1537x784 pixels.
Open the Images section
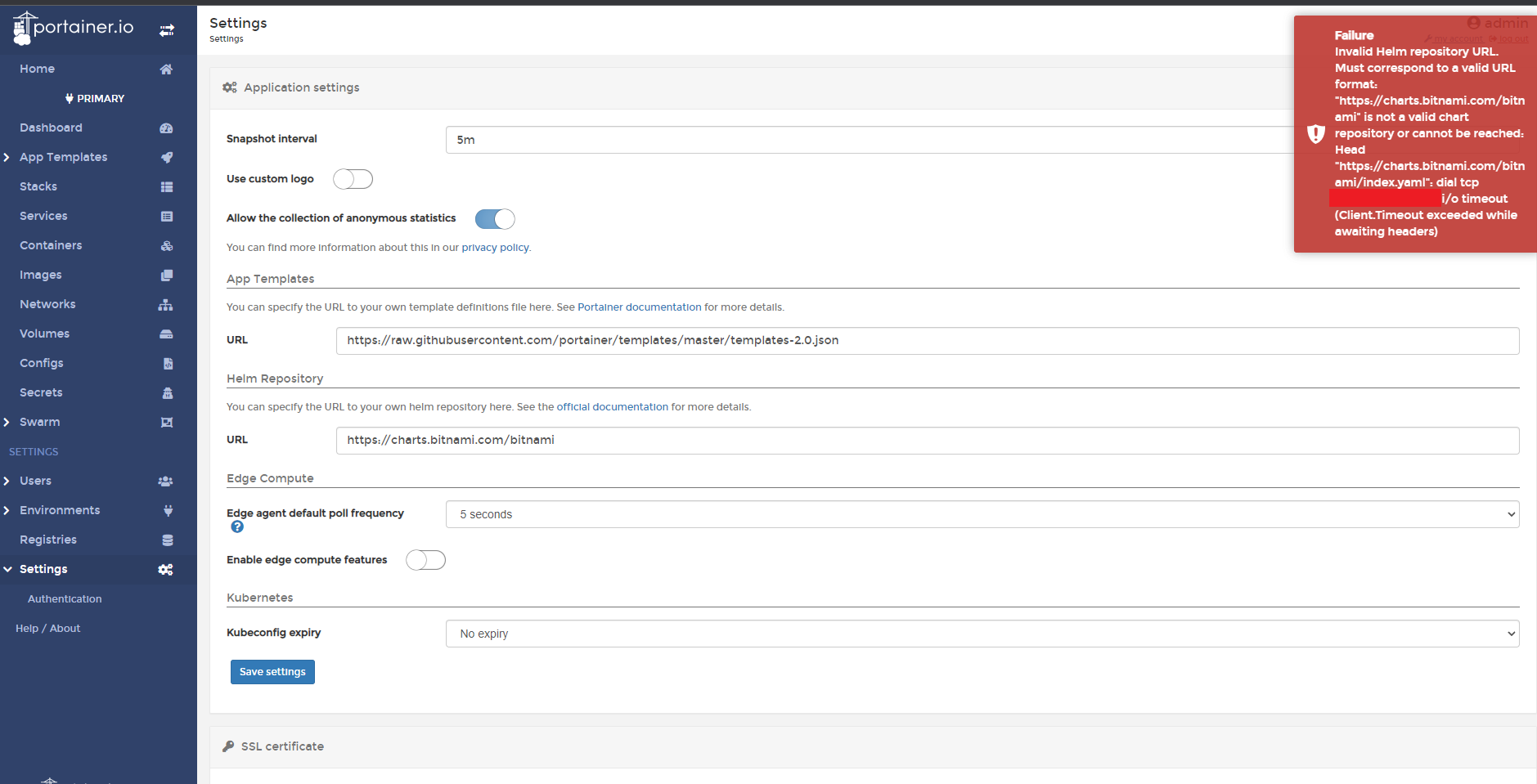coord(41,274)
